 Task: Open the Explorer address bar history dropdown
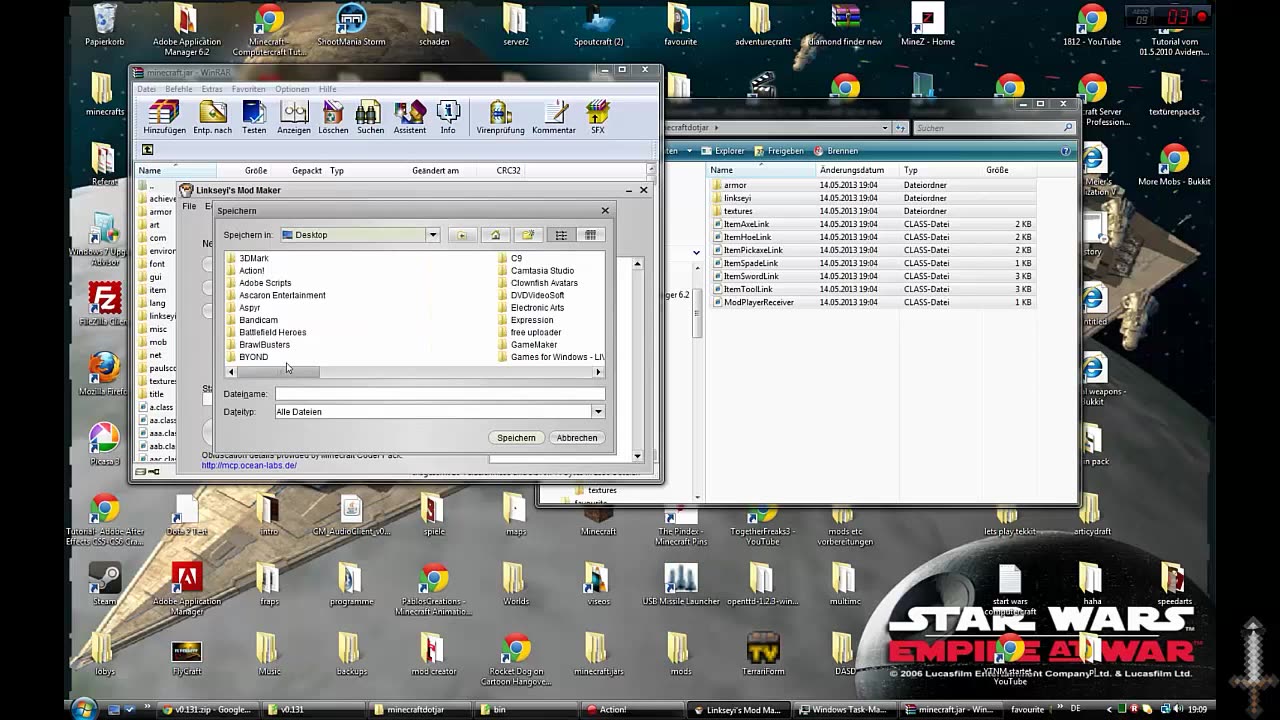click(885, 128)
